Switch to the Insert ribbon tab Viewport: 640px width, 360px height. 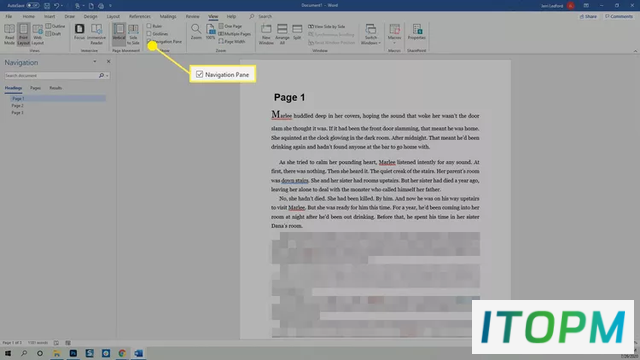49,17
